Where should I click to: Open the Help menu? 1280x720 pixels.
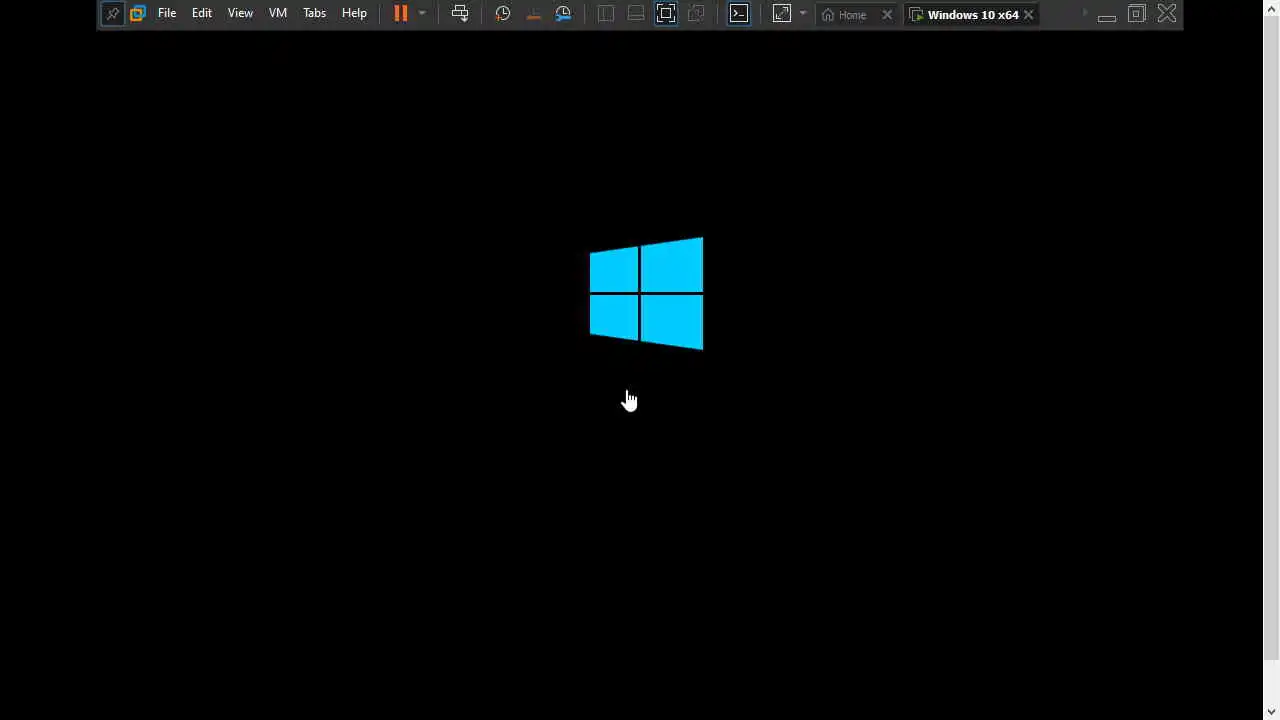[x=354, y=13]
